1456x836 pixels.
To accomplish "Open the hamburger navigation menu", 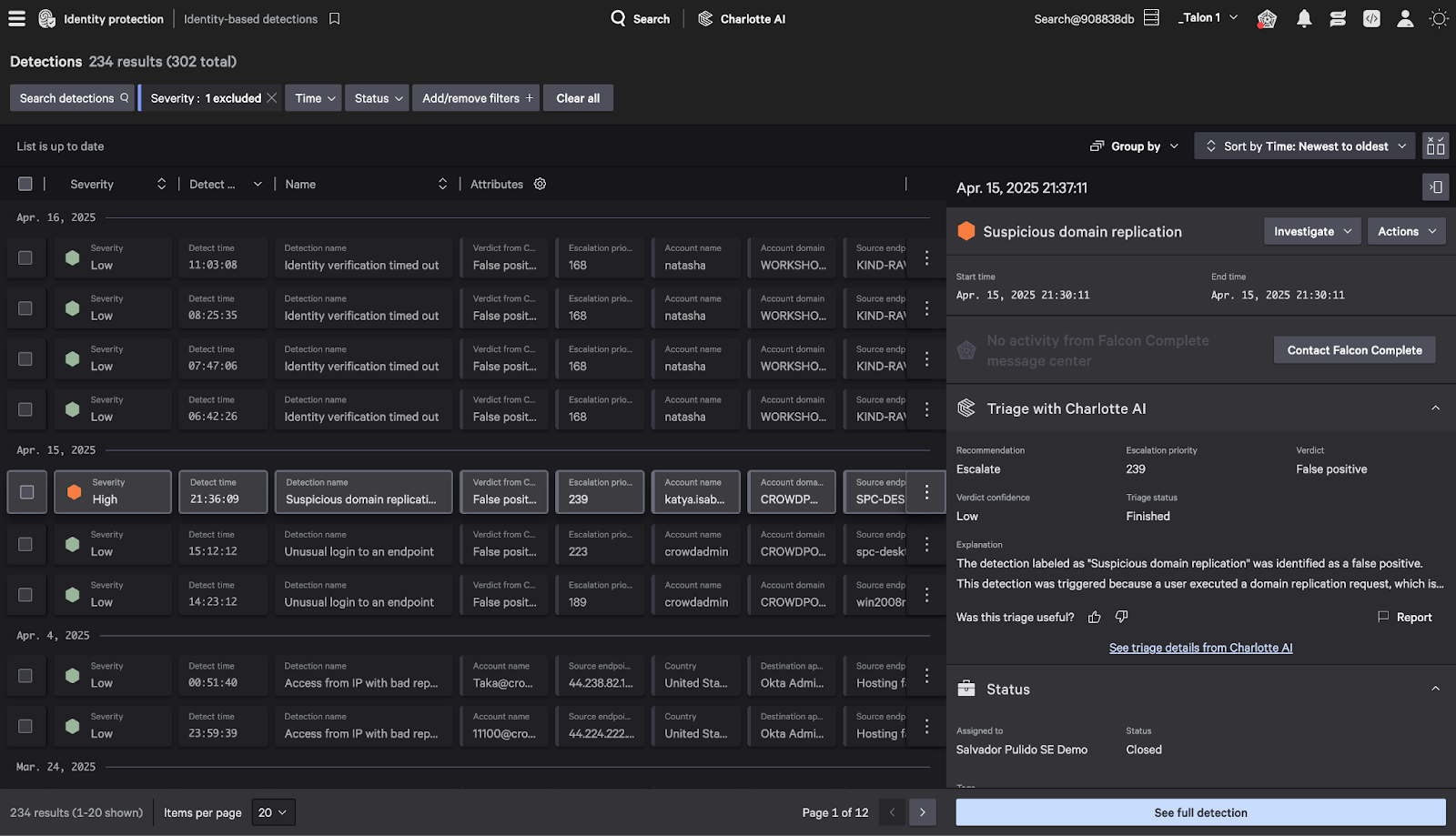I will [16, 18].
